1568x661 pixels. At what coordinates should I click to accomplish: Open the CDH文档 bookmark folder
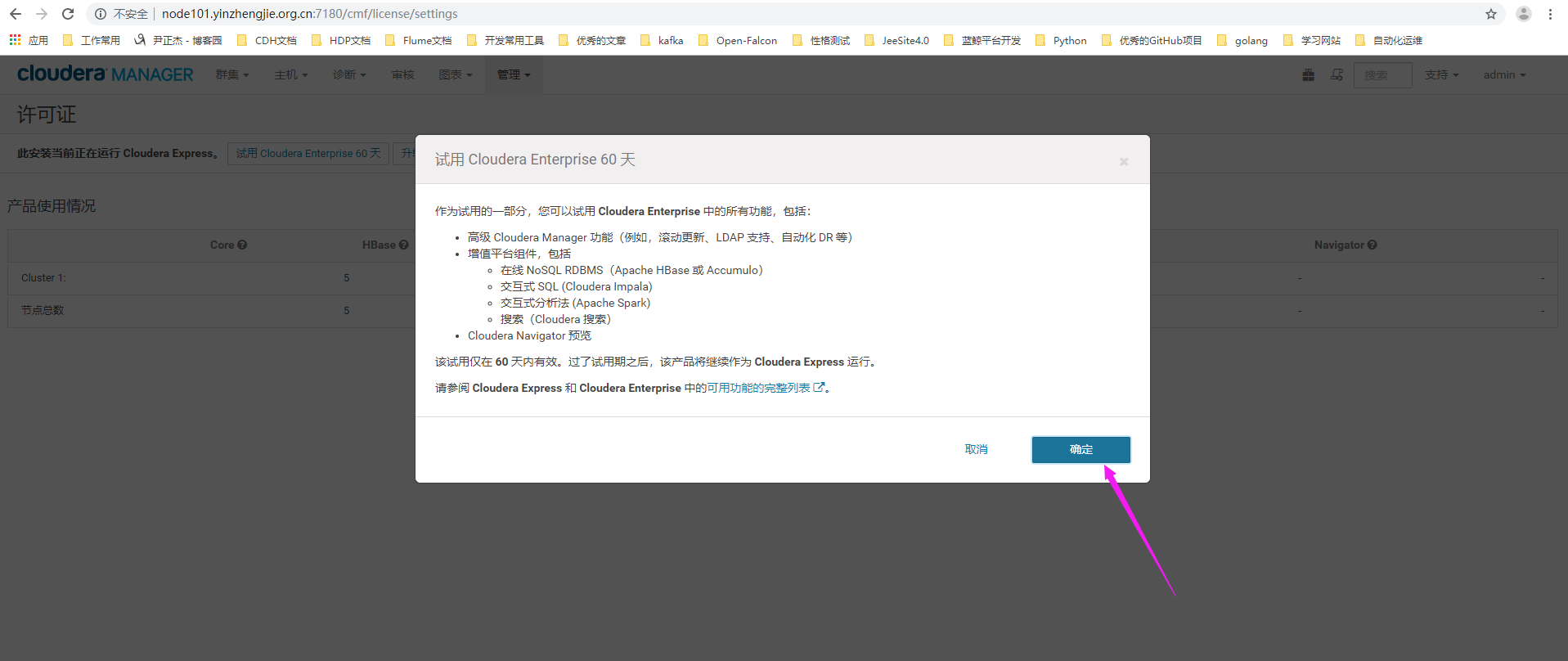point(267,40)
